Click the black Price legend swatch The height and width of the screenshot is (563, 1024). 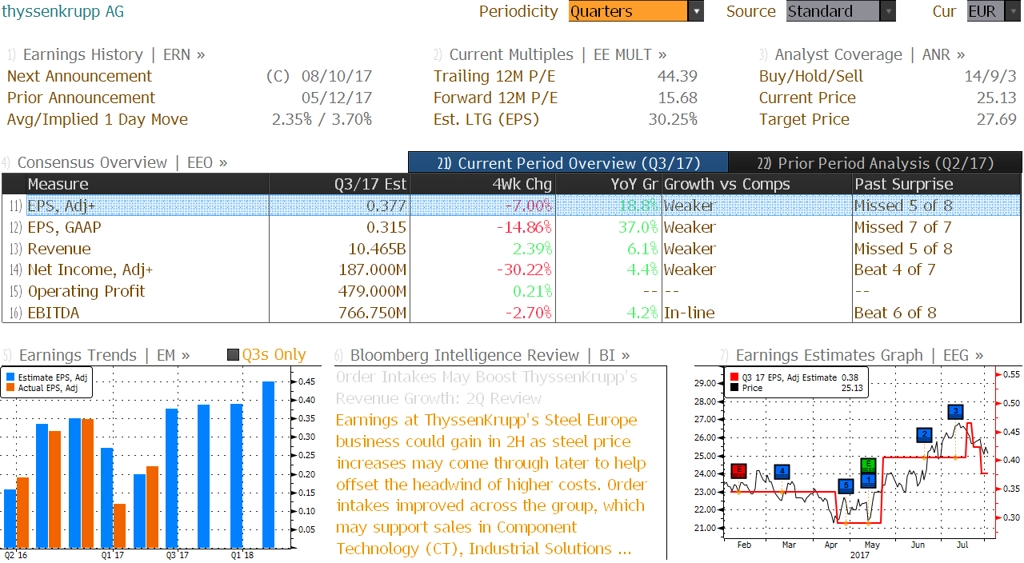click(735, 387)
